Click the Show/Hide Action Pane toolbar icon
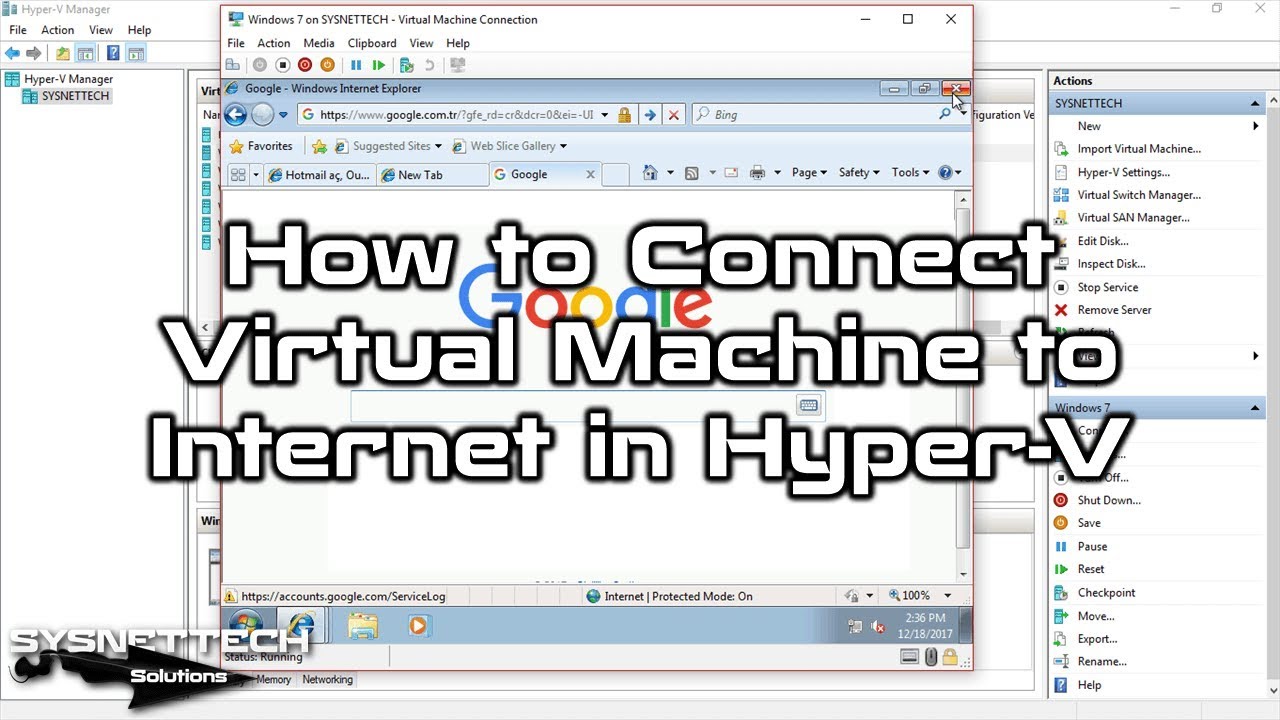 pos(136,53)
